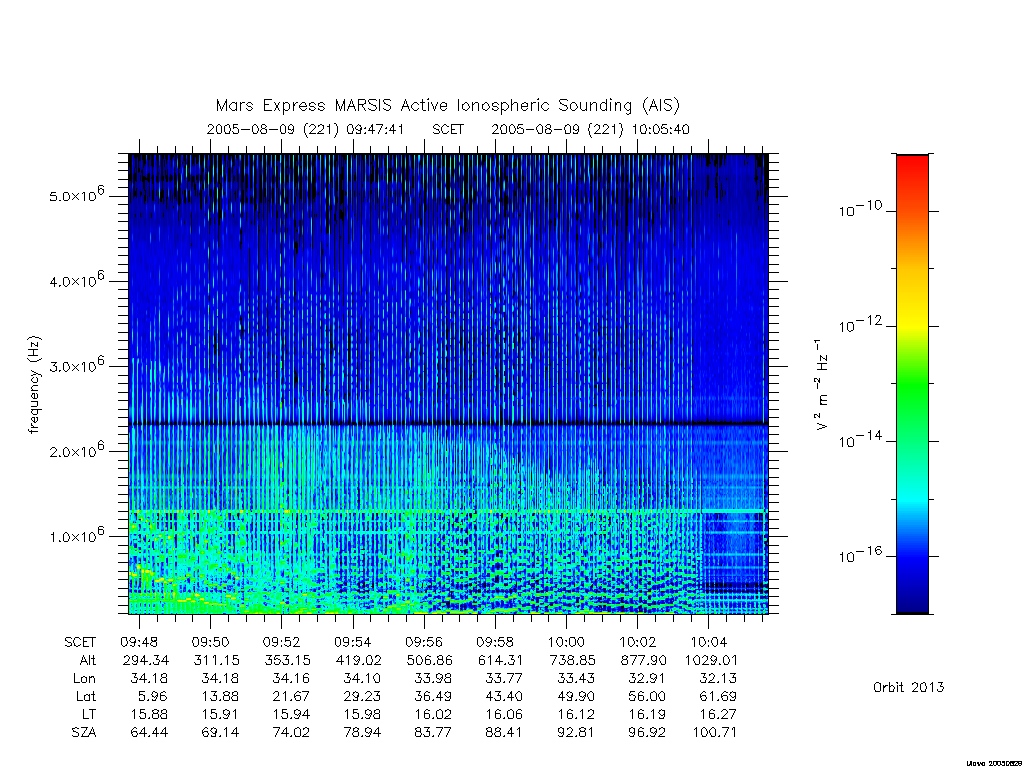The image size is (1024, 768).
Task: Click the 5.0×10^6 frequency axis label
Action: 76,194
